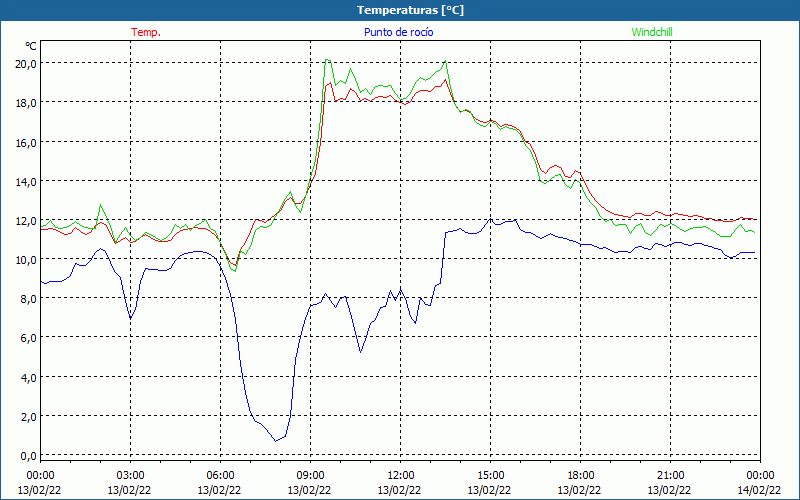Click the '06:00' time label on the x-axis
This screenshot has height=500, width=800.
pyautogui.click(x=220, y=476)
